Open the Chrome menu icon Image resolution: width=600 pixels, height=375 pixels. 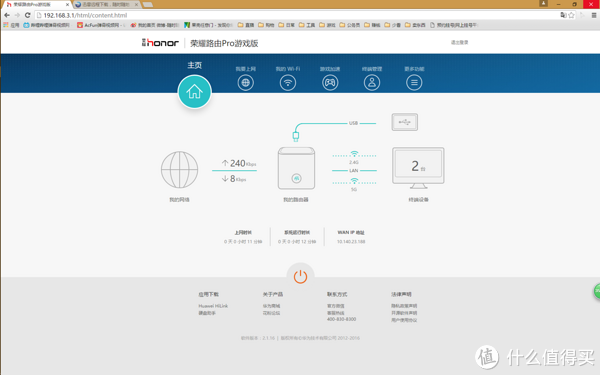(x=594, y=15)
